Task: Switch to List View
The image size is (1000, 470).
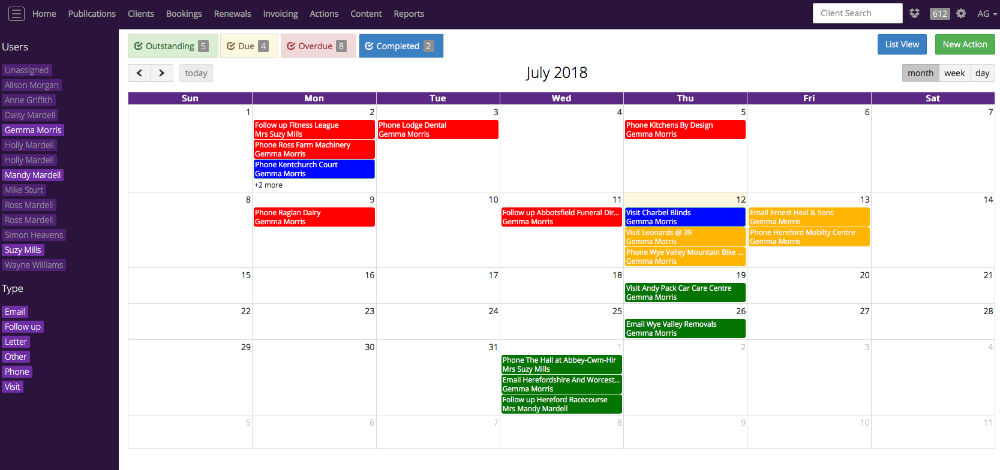Action: point(901,45)
